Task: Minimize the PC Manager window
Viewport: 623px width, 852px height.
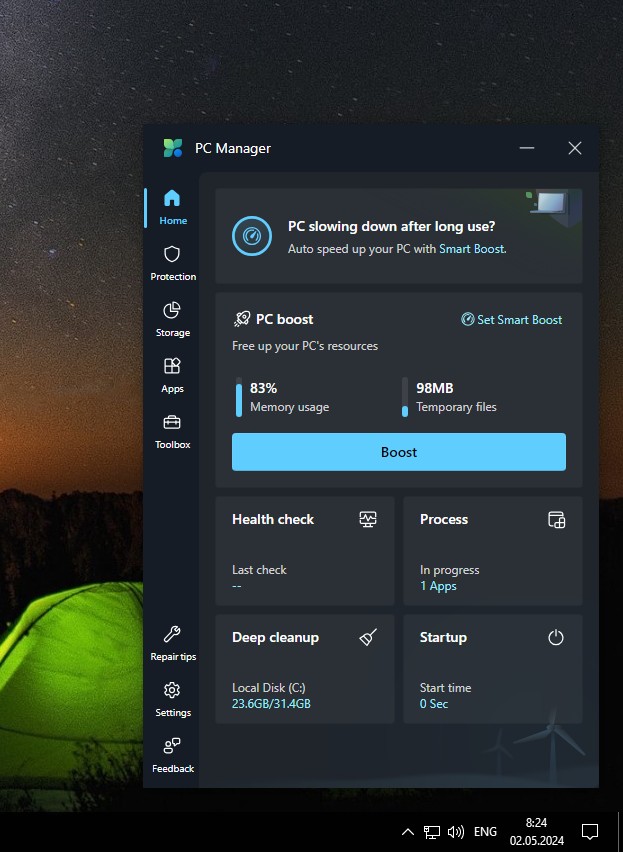Action: point(527,148)
